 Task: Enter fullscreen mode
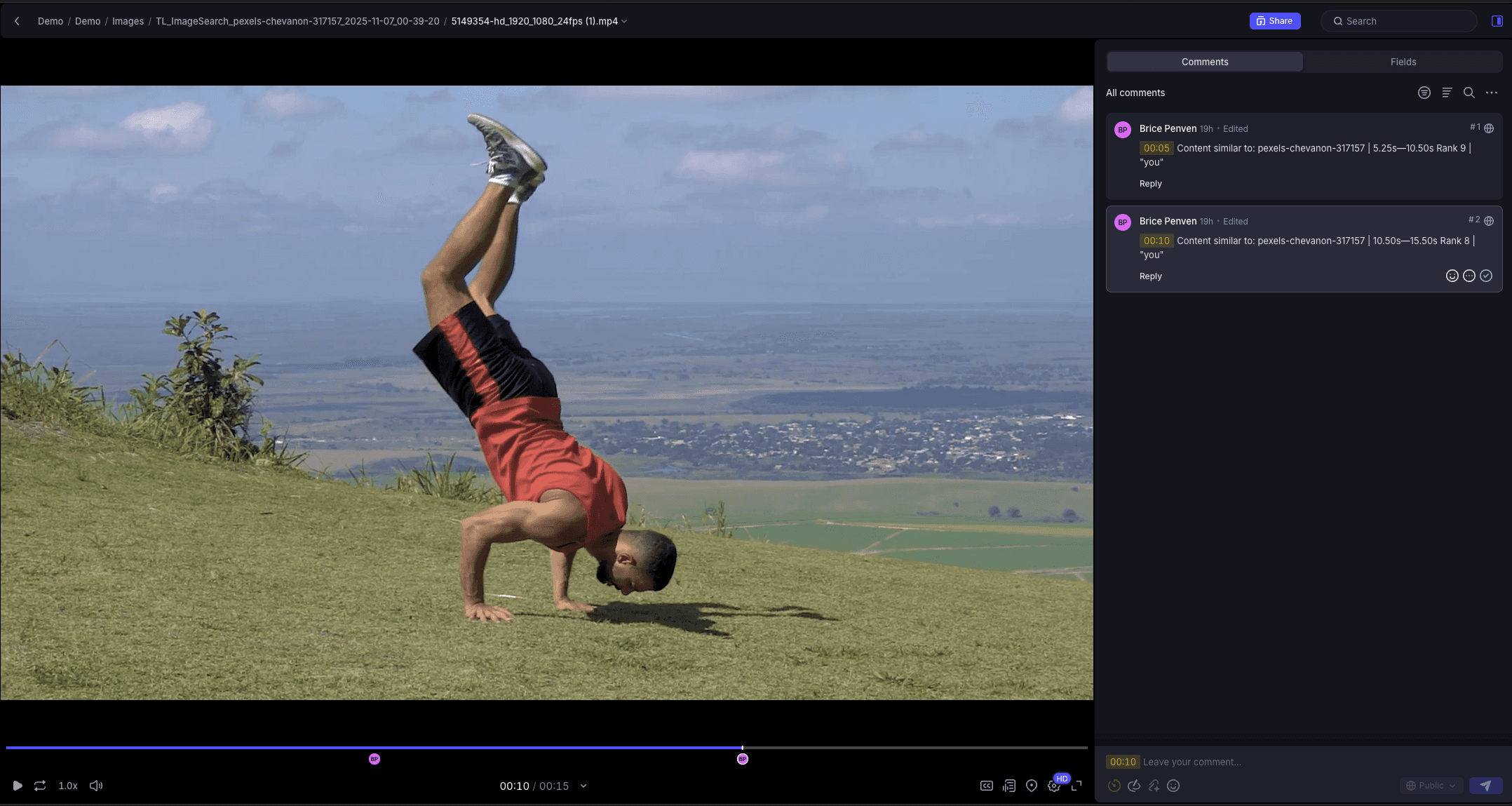click(1076, 786)
